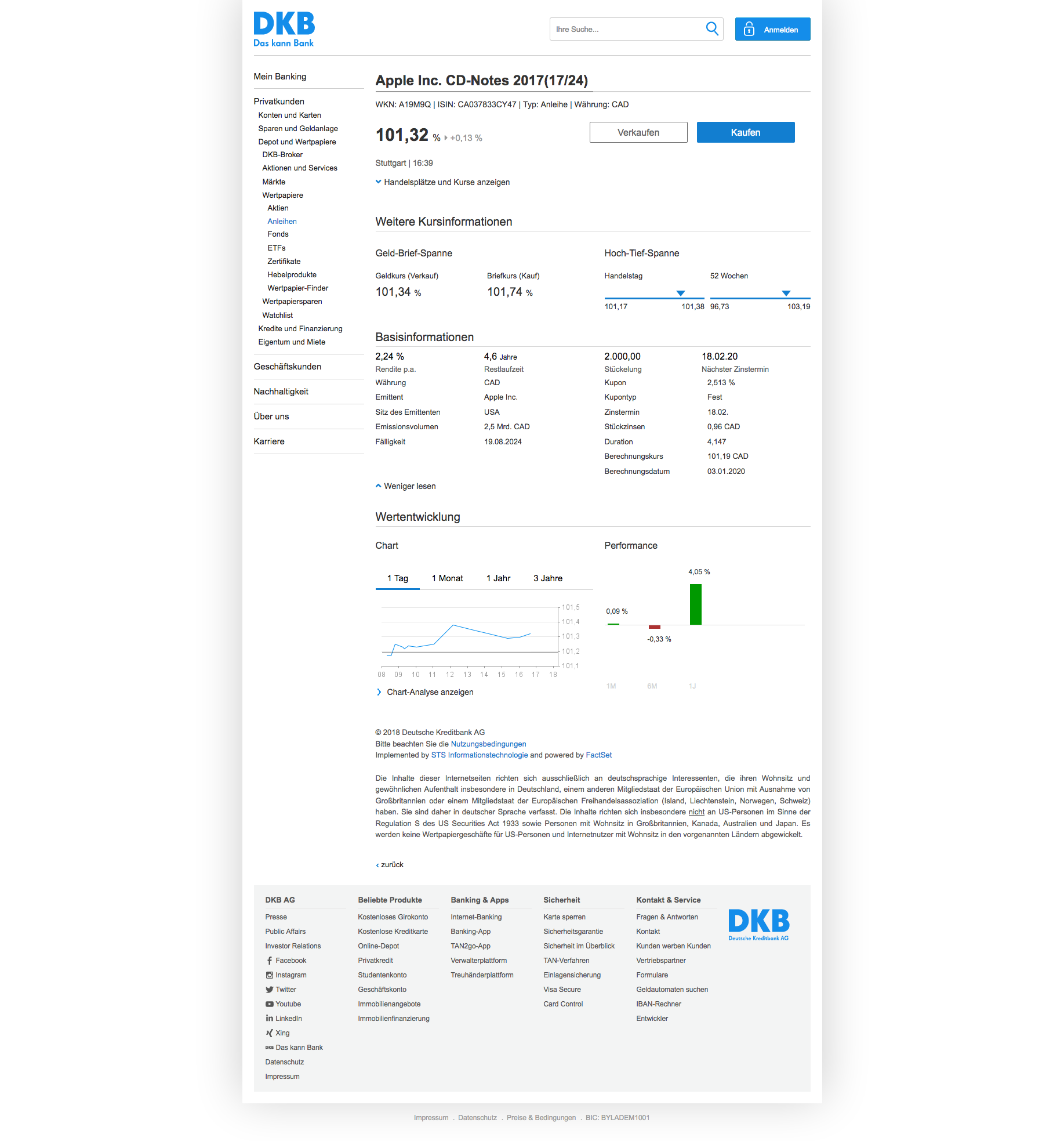This screenshot has width=1064, height=1141.
Task: Select Fonds in the sidebar tree
Action: click(x=278, y=234)
